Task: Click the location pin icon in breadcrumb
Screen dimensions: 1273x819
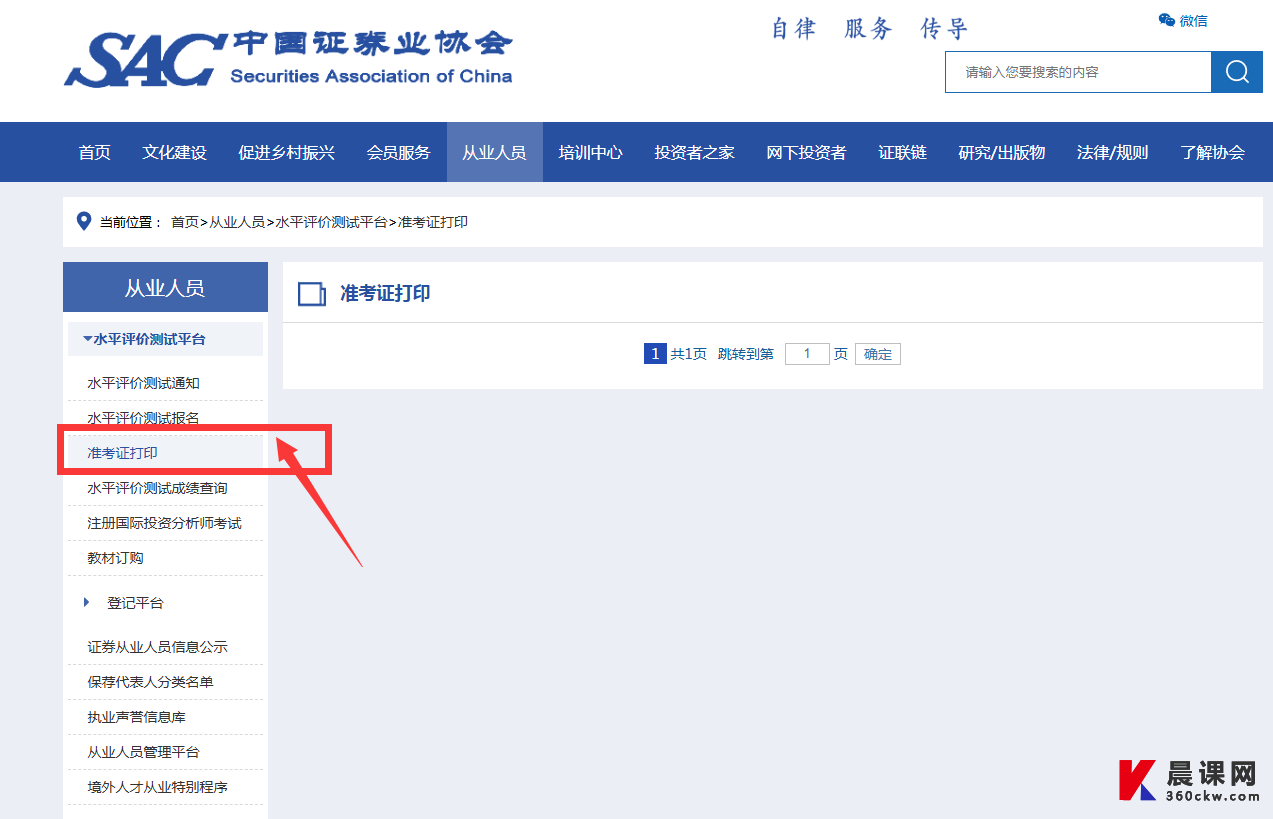Action: [84, 221]
